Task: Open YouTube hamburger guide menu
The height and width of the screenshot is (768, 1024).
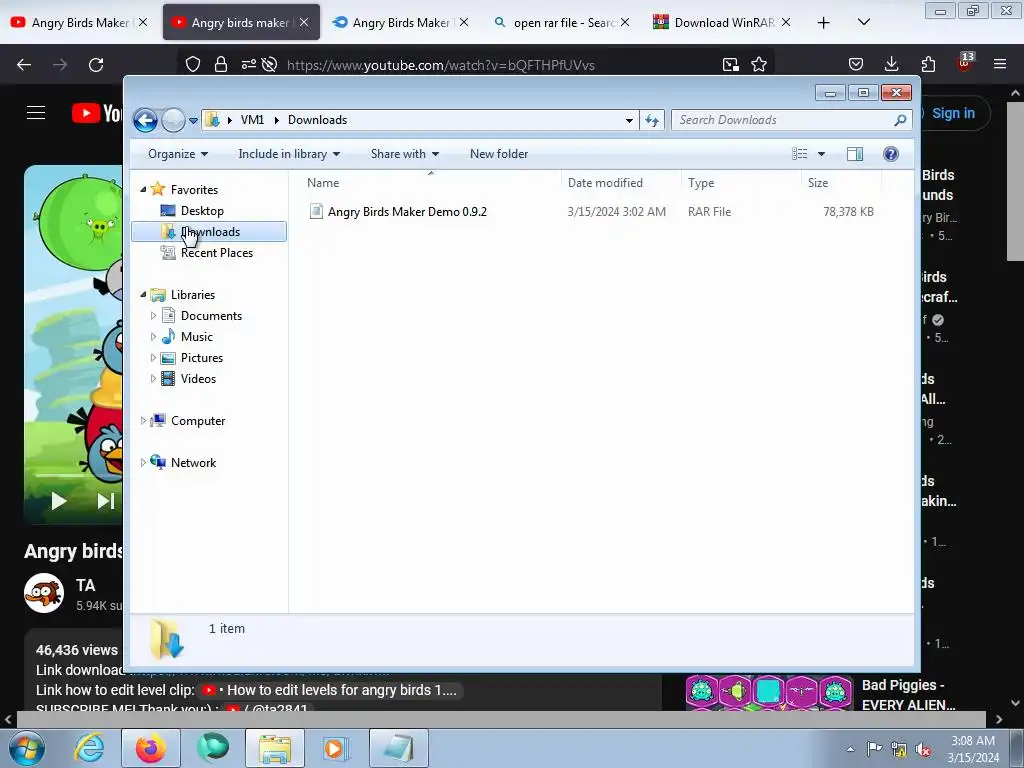Action: pos(36,113)
